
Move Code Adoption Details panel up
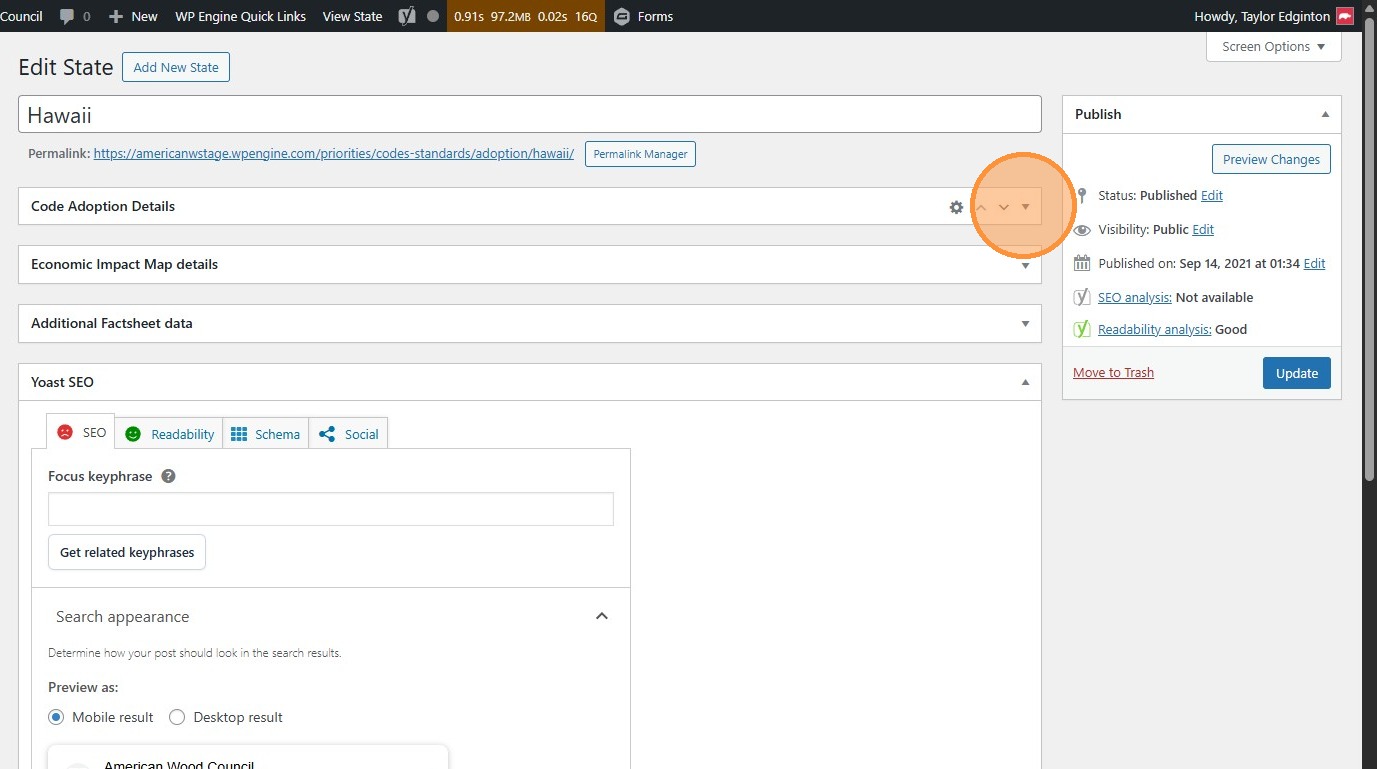981,207
